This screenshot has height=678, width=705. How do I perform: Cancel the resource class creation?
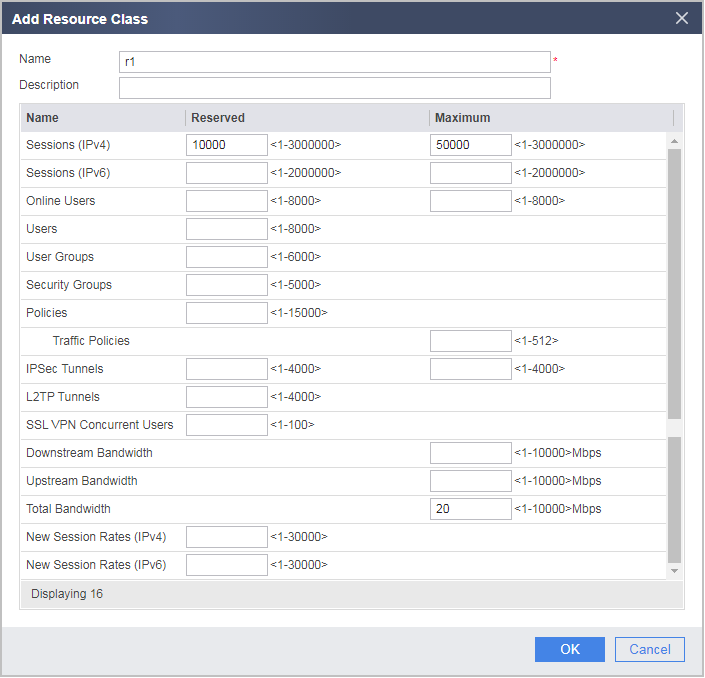[650, 649]
